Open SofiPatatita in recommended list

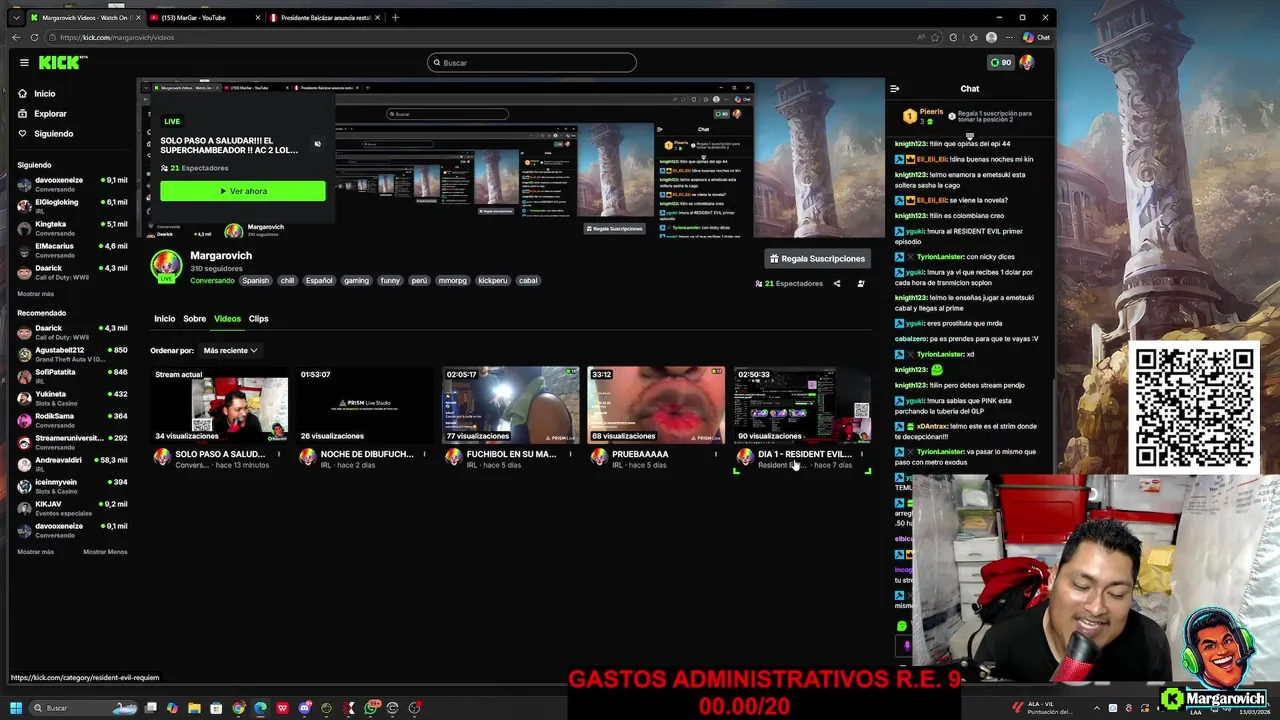coord(72,376)
